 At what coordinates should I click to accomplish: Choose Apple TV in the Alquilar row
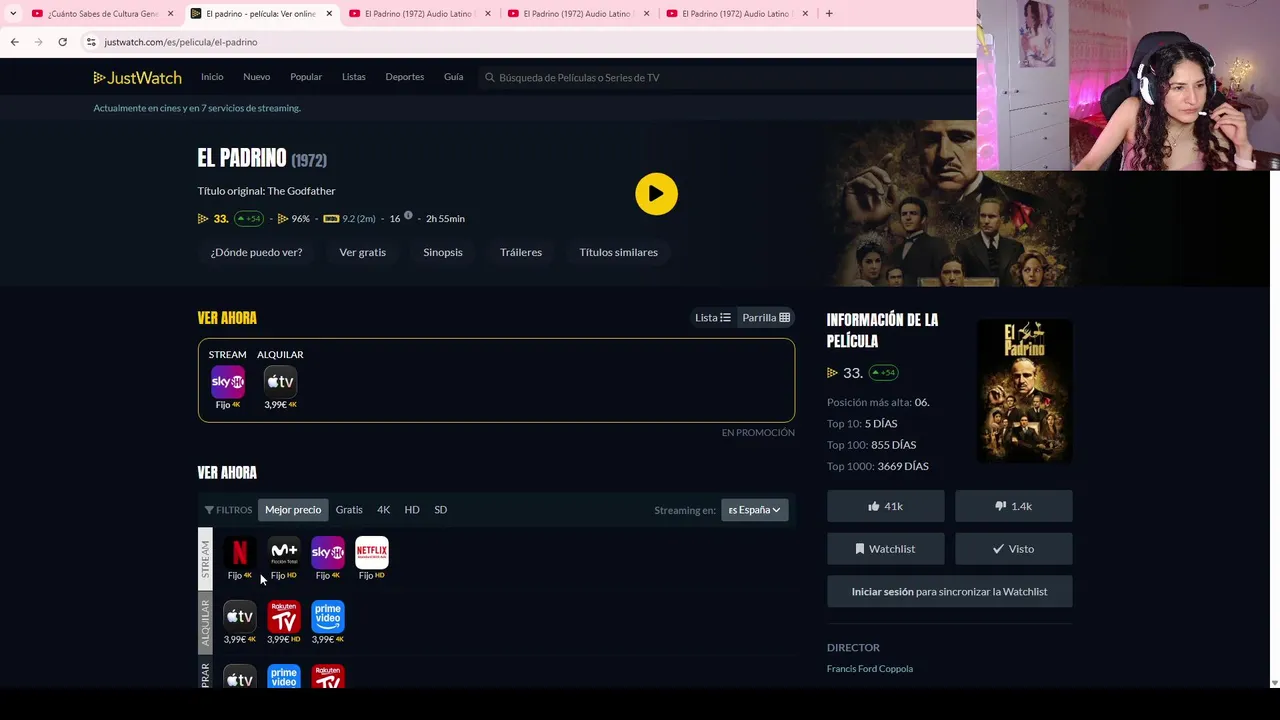tap(240, 616)
